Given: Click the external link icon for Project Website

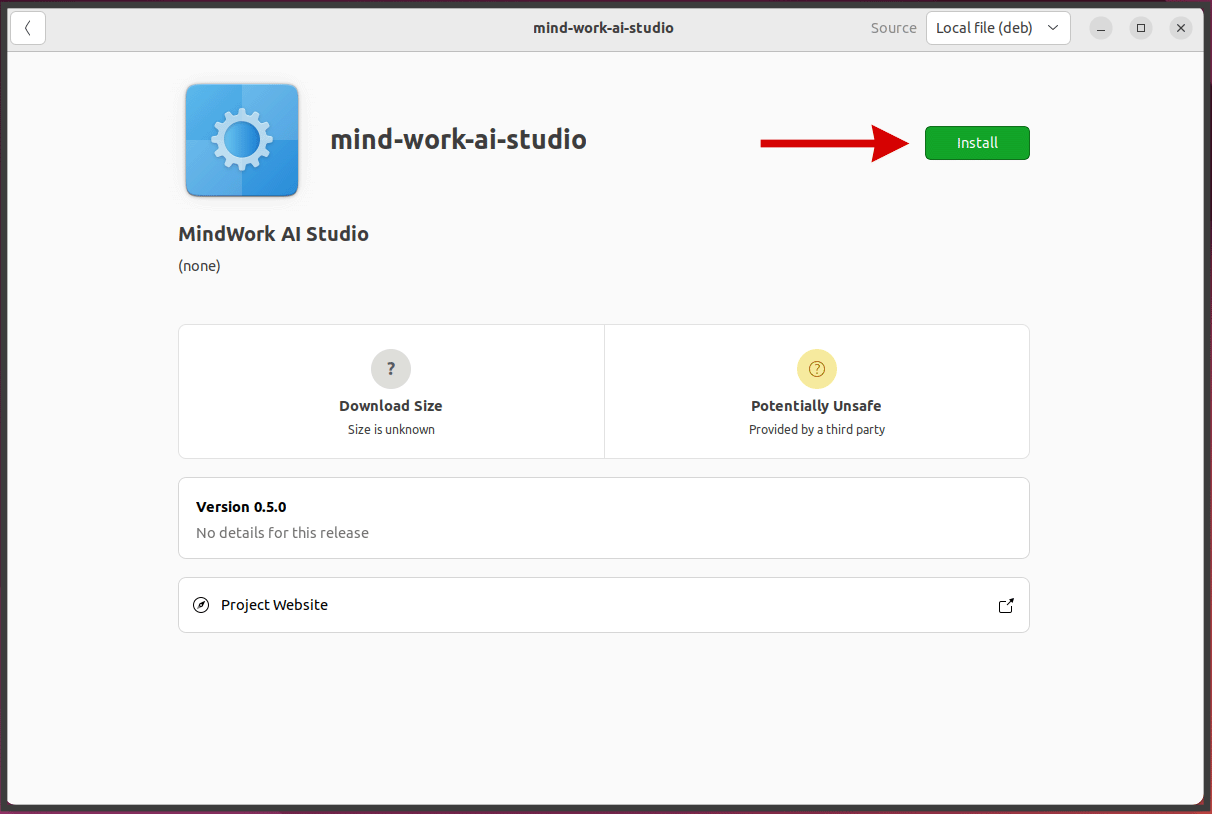Looking at the screenshot, I should (x=1006, y=606).
